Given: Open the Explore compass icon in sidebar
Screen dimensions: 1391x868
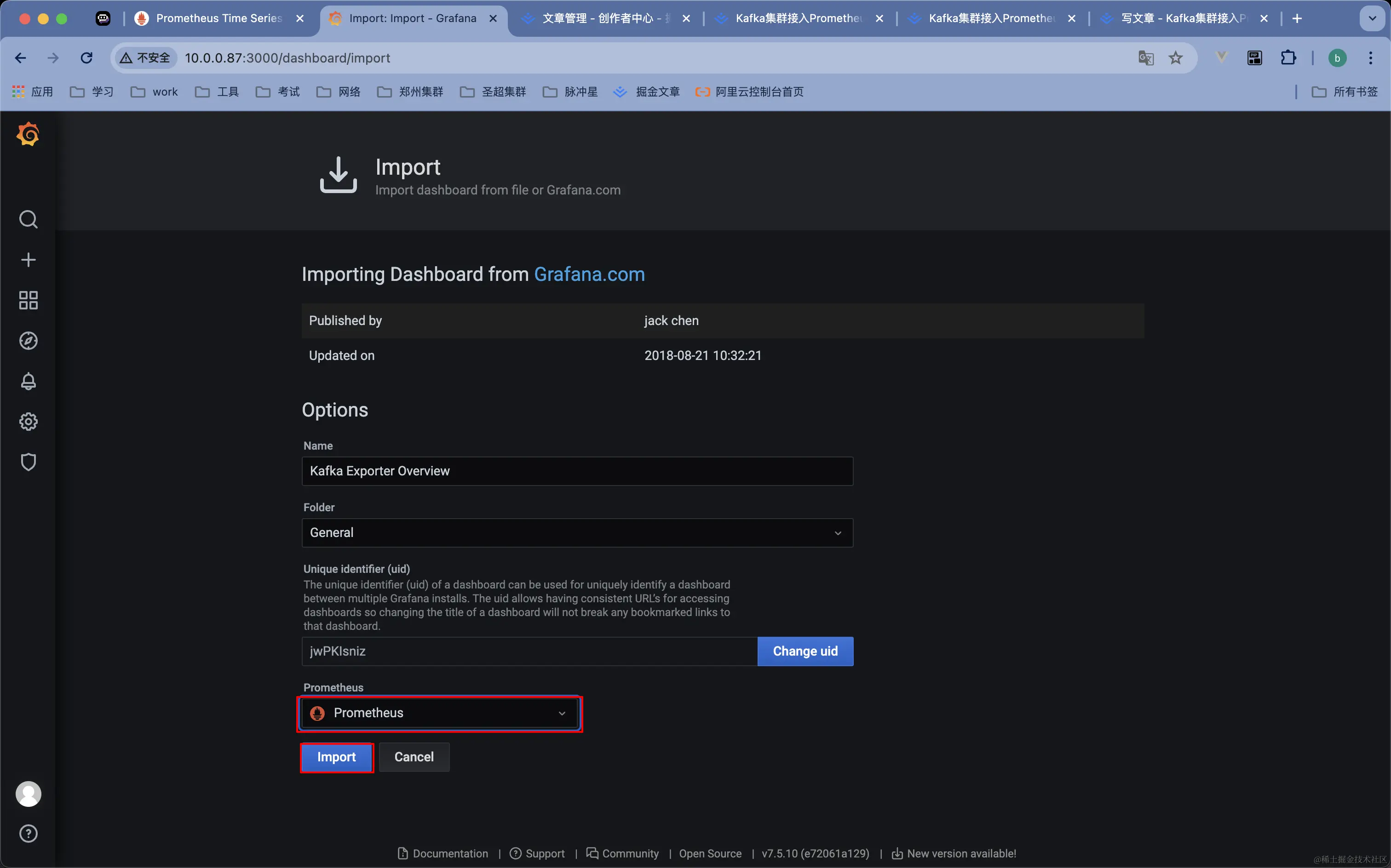Looking at the screenshot, I should click(x=28, y=340).
